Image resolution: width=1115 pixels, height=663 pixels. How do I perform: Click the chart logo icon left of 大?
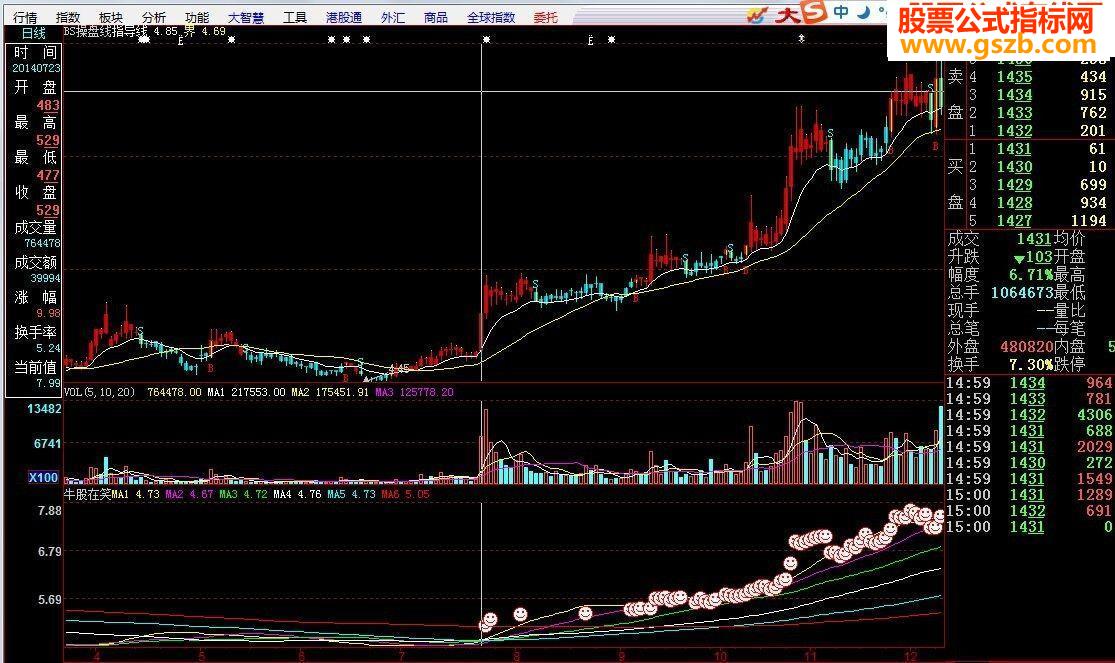(758, 14)
